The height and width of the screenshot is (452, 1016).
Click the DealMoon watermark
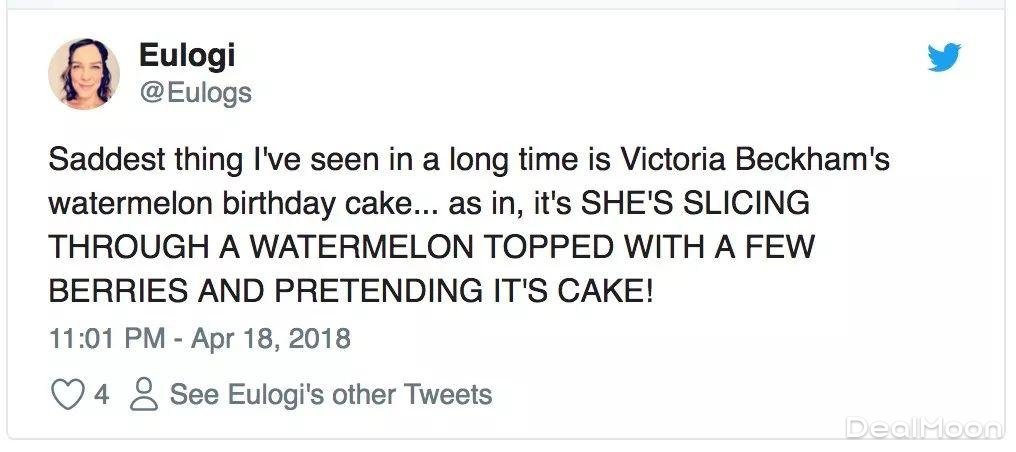coord(921,429)
